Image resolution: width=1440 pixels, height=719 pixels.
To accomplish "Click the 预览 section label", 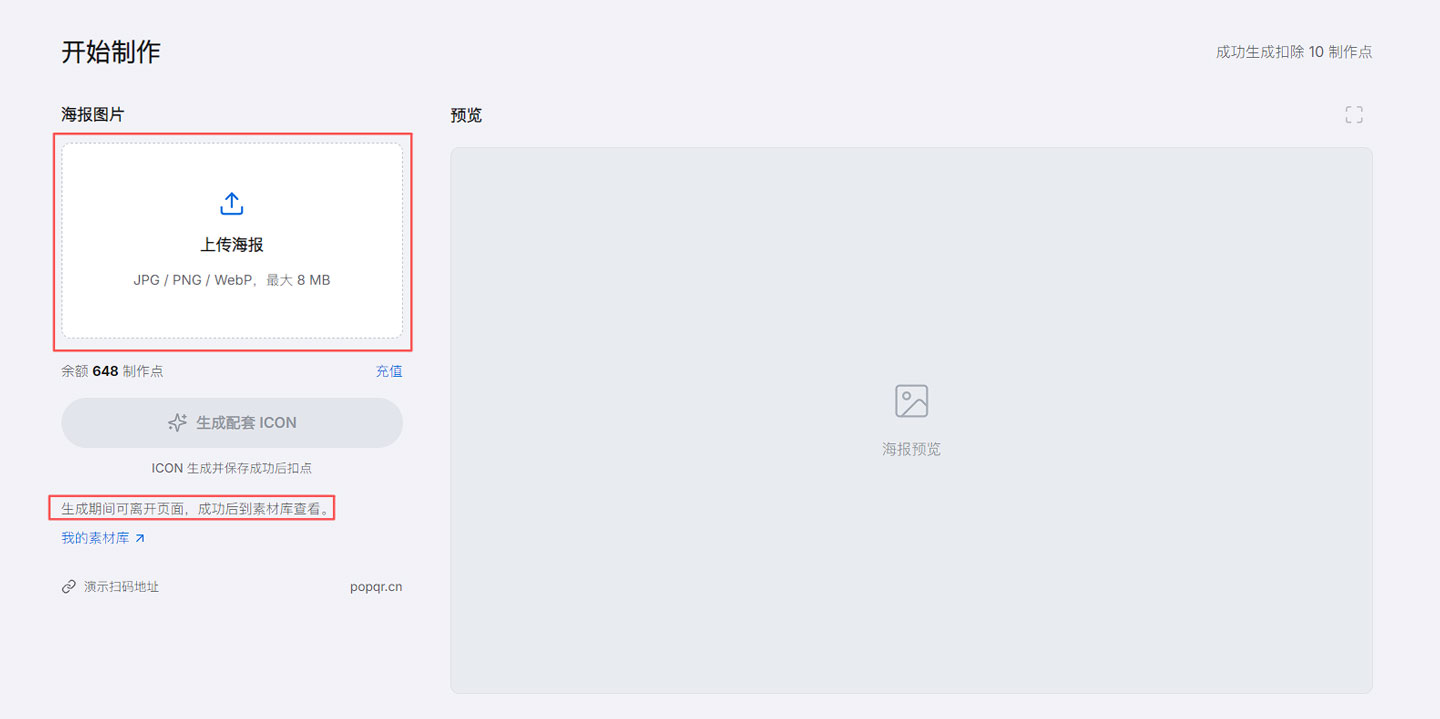I will point(466,115).
